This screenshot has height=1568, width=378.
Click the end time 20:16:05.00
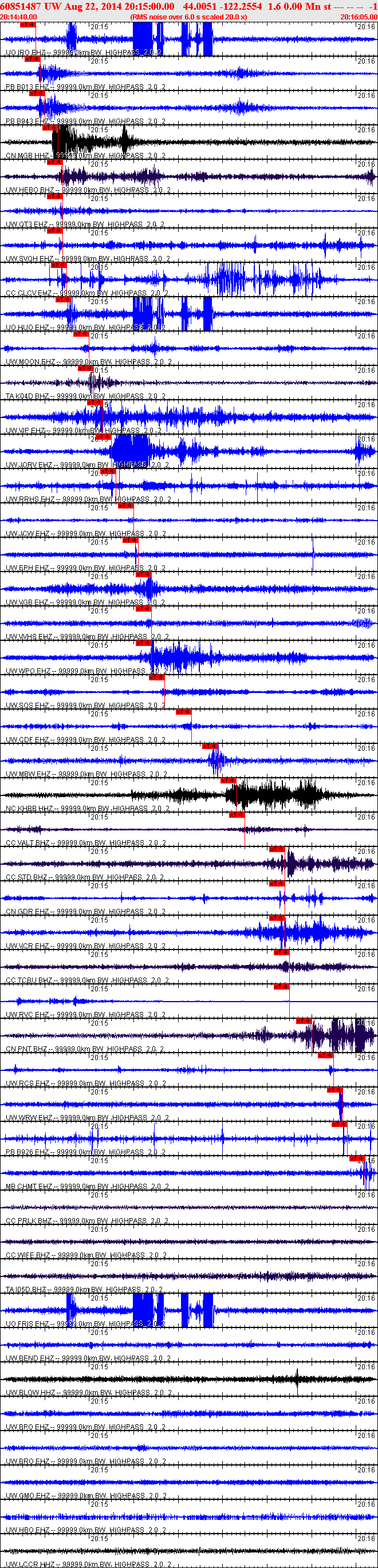[359, 17]
